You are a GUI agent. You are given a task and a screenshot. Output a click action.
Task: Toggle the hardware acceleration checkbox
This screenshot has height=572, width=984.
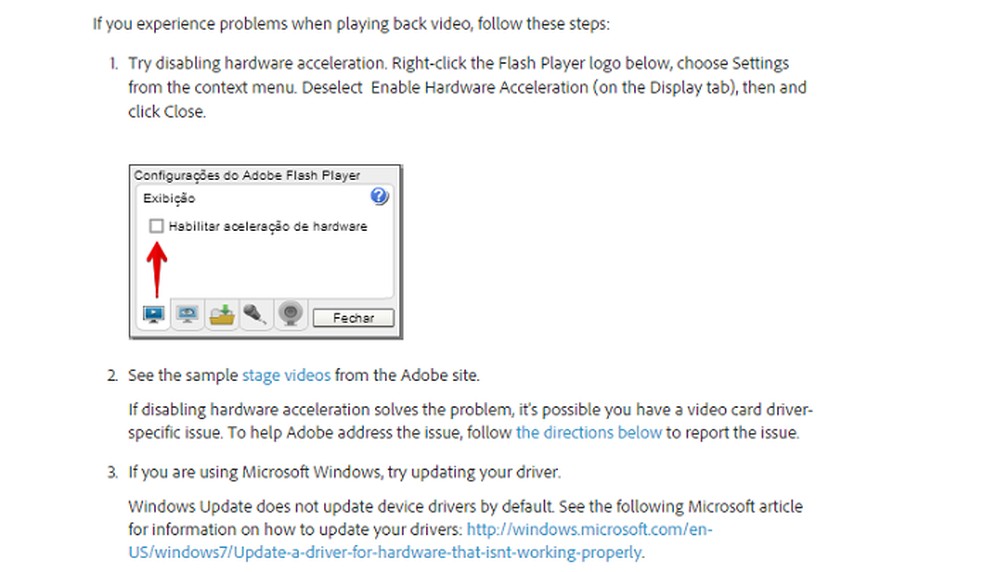(x=156, y=227)
